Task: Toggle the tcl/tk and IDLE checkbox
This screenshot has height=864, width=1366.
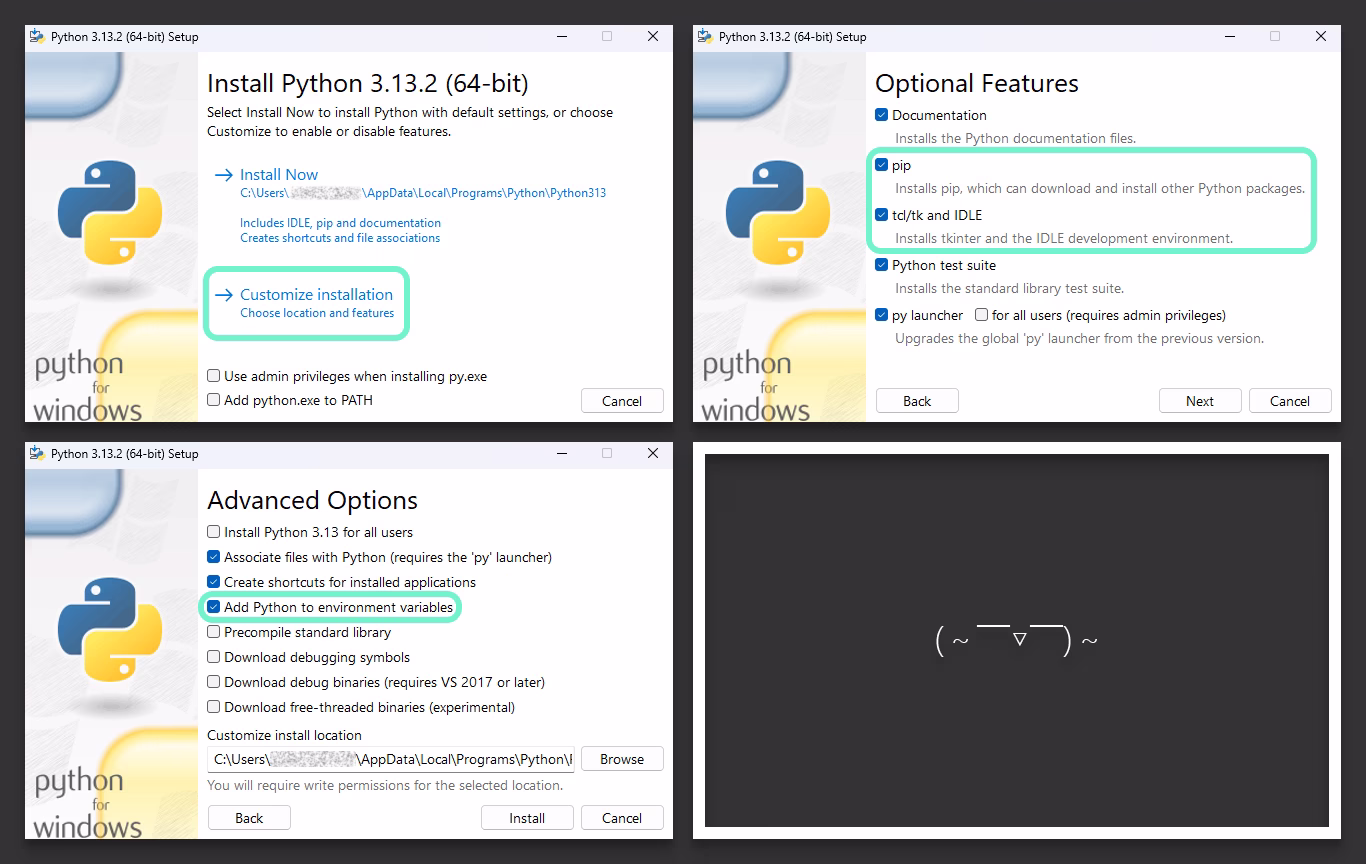Action: tap(881, 215)
